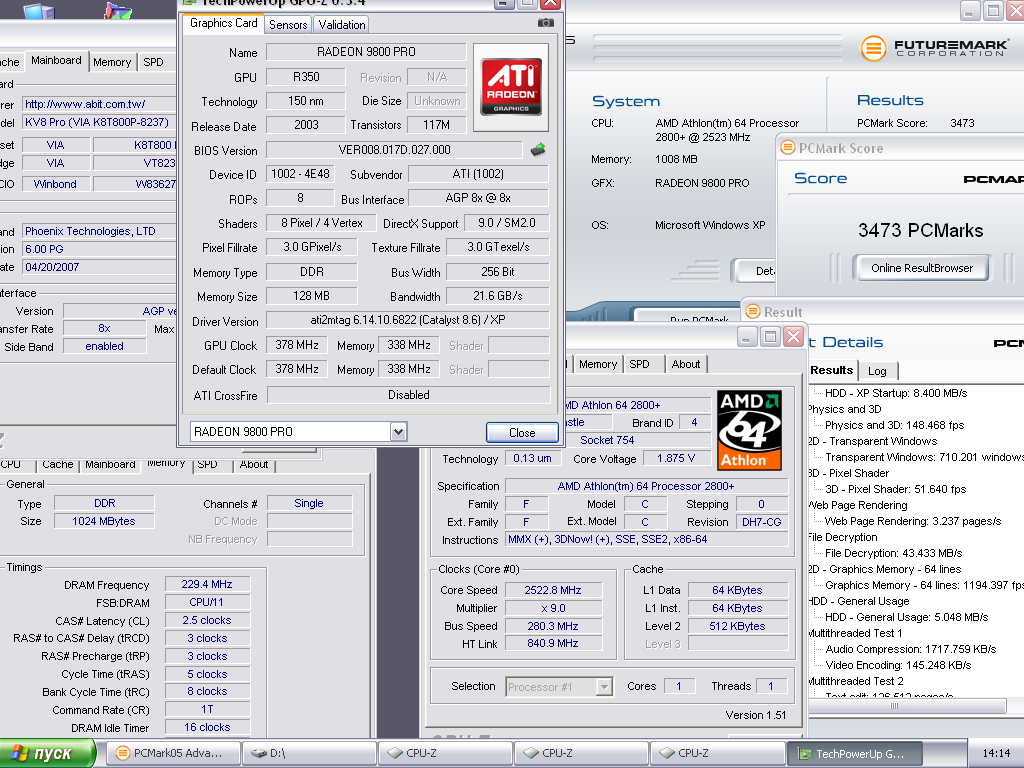Image resolution: width=1024 pixels, height=768 pixels.
Task: Click the Driver Version field in GPU-Z
Action: 408,320
